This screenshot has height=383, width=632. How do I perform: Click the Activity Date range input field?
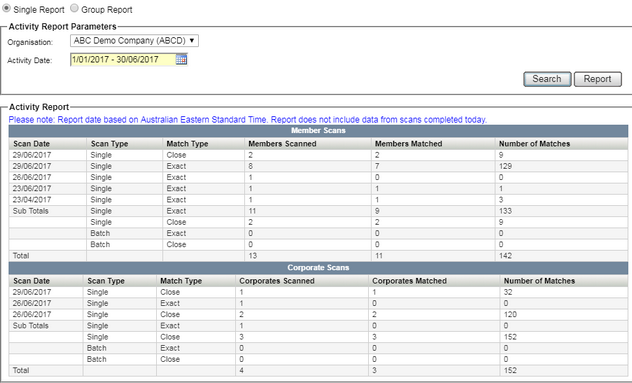click(x=123, y=60)
